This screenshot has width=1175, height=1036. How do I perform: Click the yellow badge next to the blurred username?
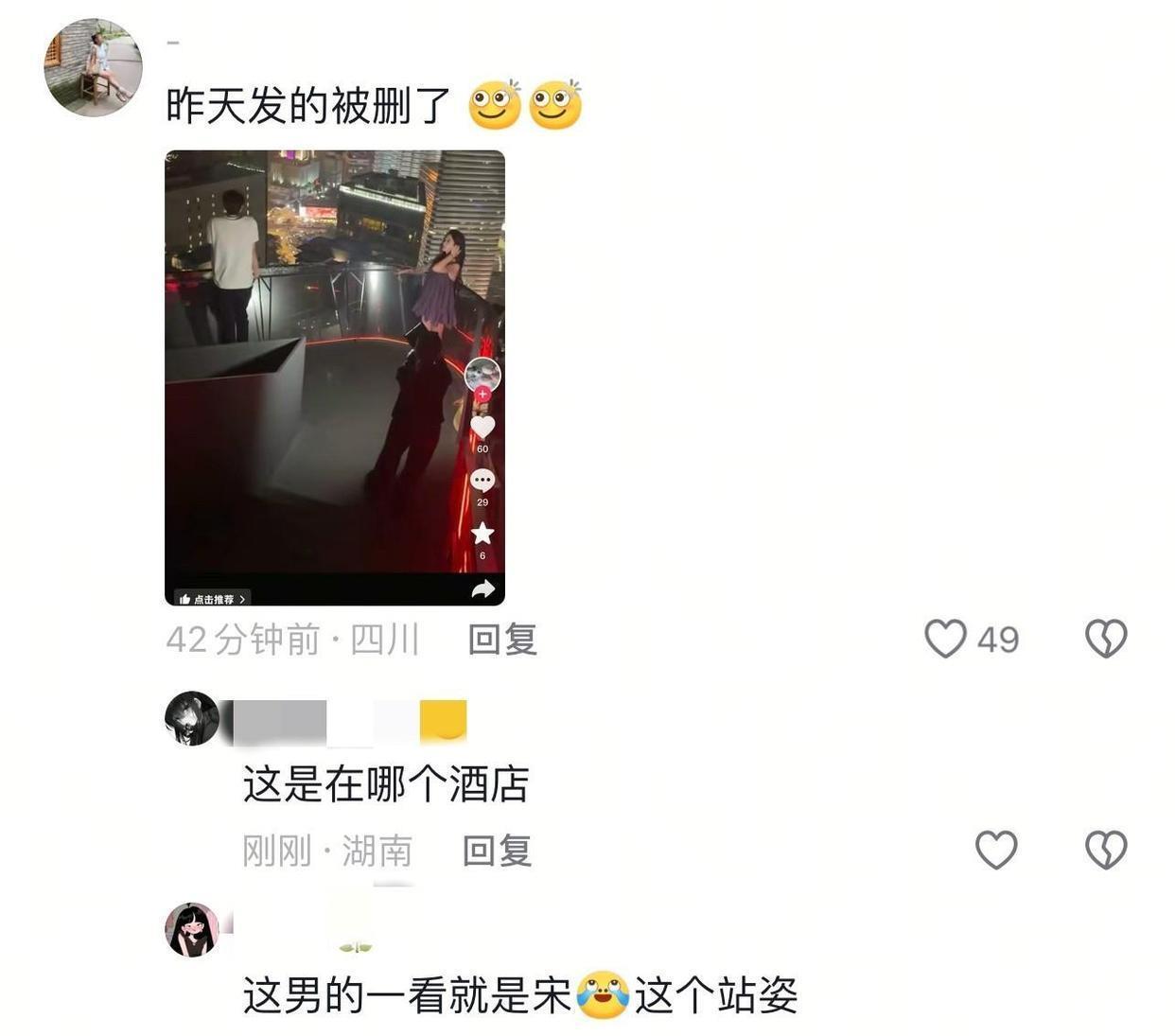coord(443,720)
